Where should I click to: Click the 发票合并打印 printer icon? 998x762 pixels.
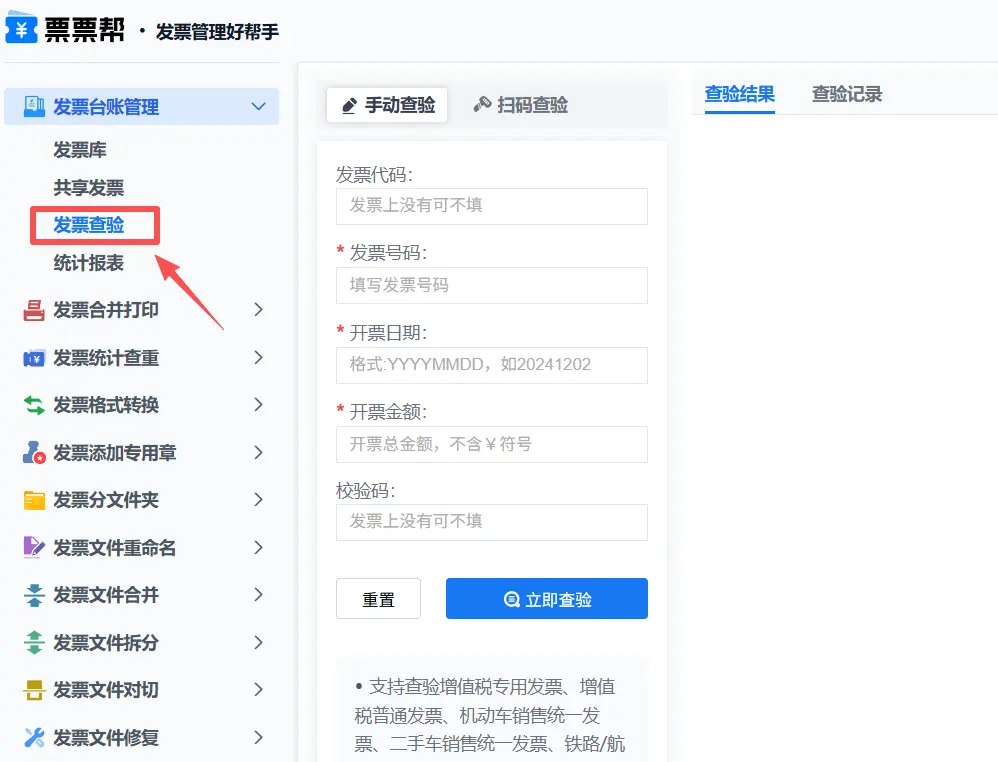[x=34, y=310]
